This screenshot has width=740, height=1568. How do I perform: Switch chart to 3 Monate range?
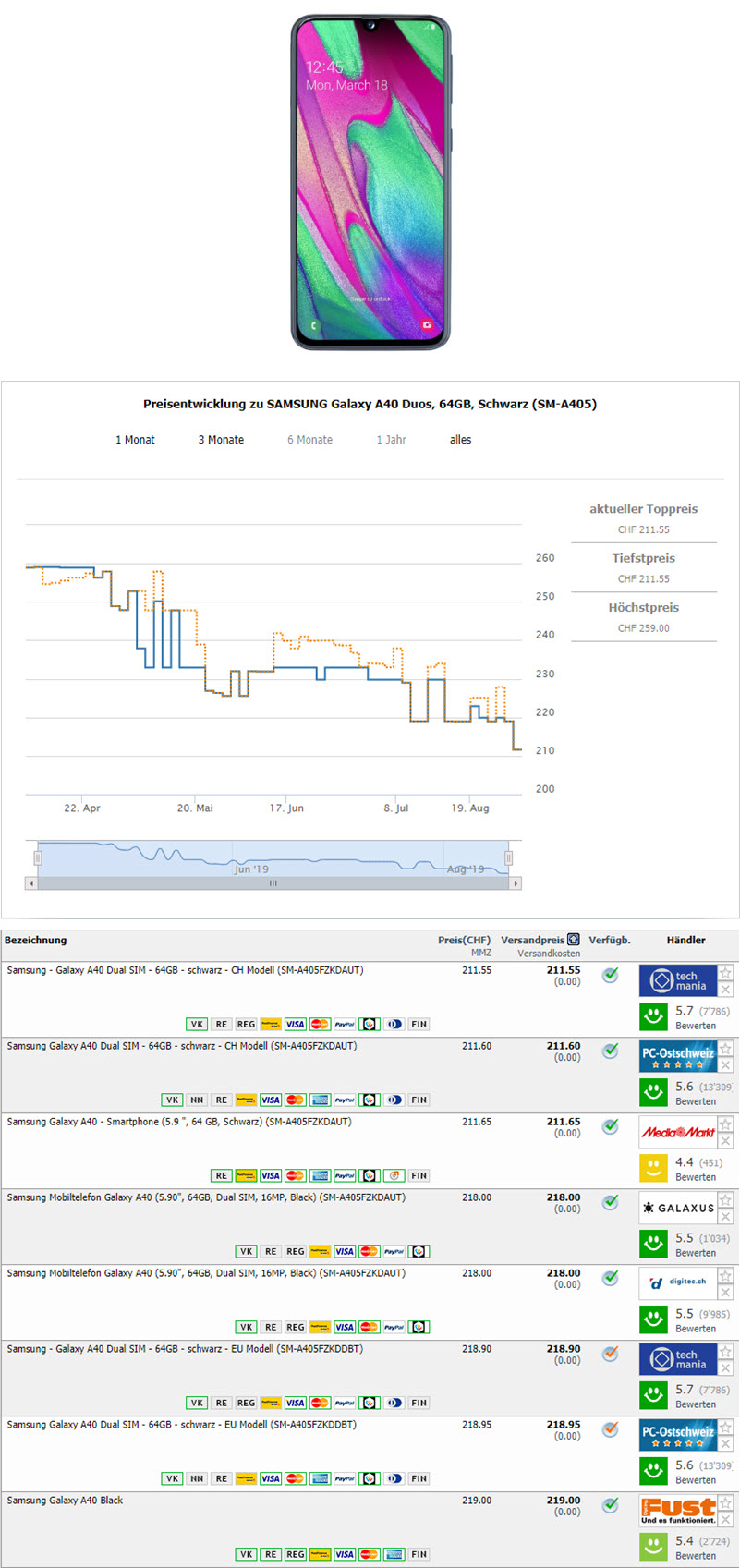tap(221, 440)
